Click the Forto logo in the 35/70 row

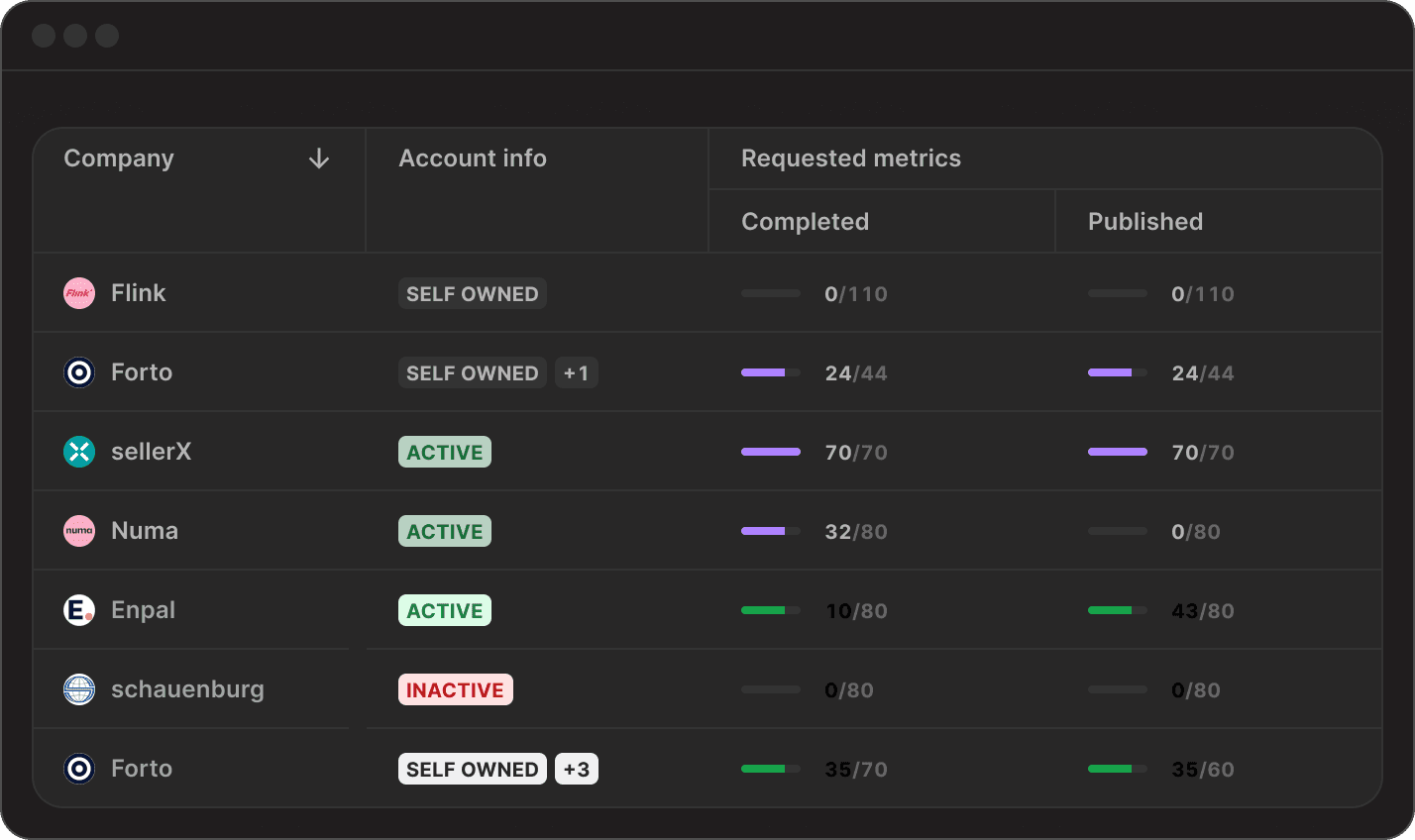[79, 769]
